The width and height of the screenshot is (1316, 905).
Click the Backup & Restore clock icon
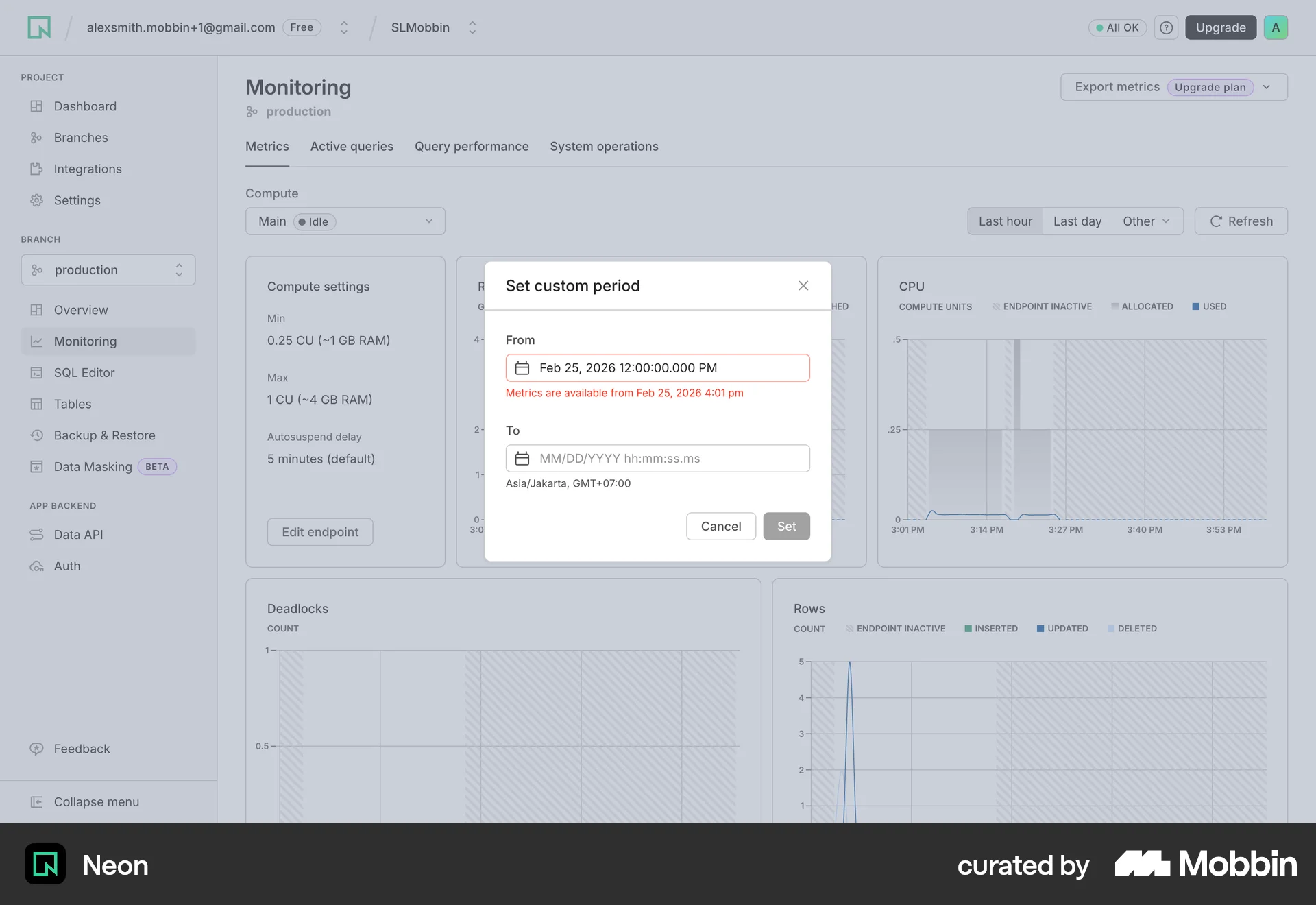pyautogui.click(x=36, y=435)
